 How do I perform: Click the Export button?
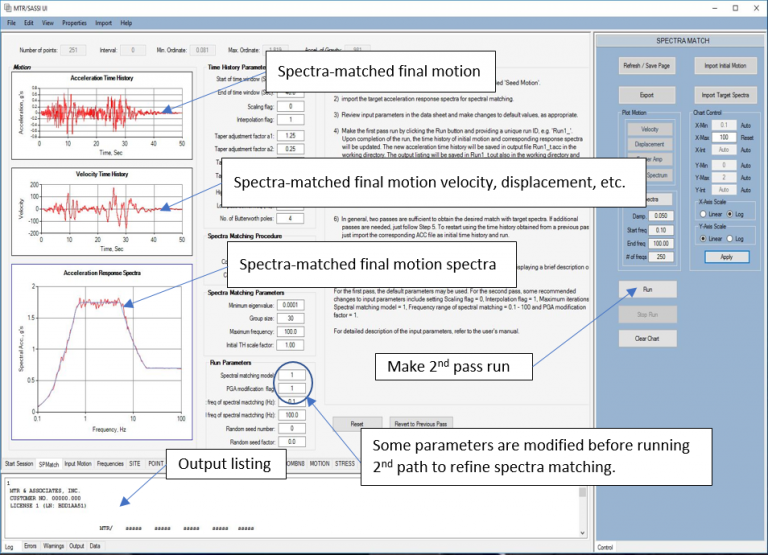click(x=649, y=93)
